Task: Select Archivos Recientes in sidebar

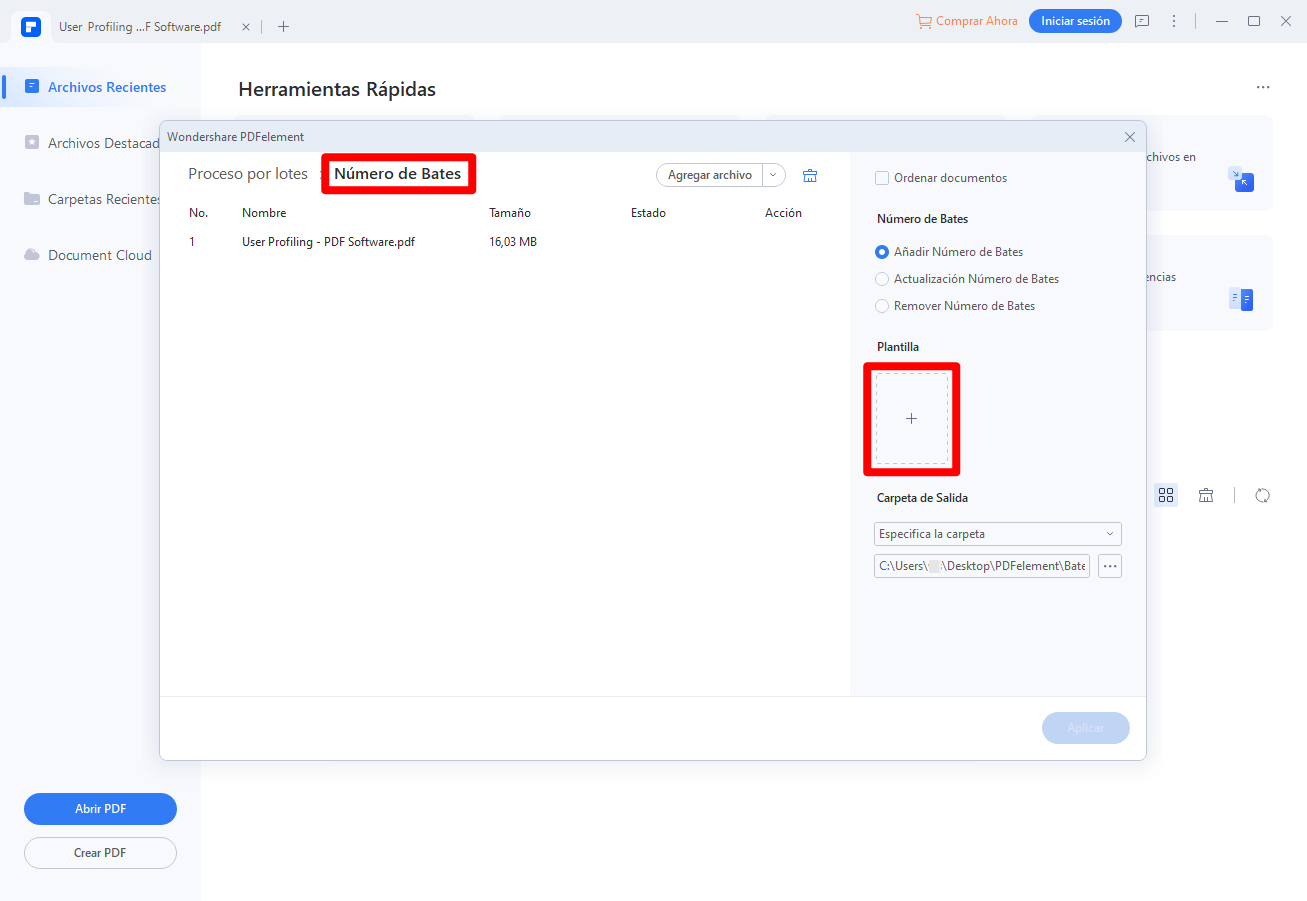Action: [x=100, y=87]
